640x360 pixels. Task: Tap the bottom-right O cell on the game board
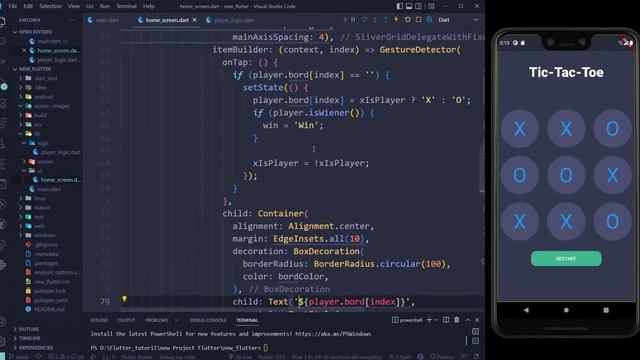coord(612,222)
